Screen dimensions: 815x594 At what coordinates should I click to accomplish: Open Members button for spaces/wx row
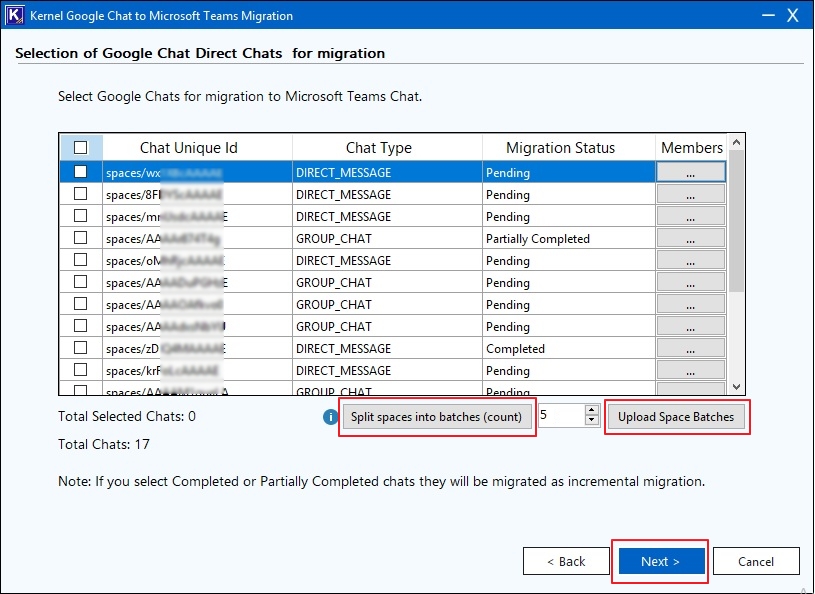691,172
